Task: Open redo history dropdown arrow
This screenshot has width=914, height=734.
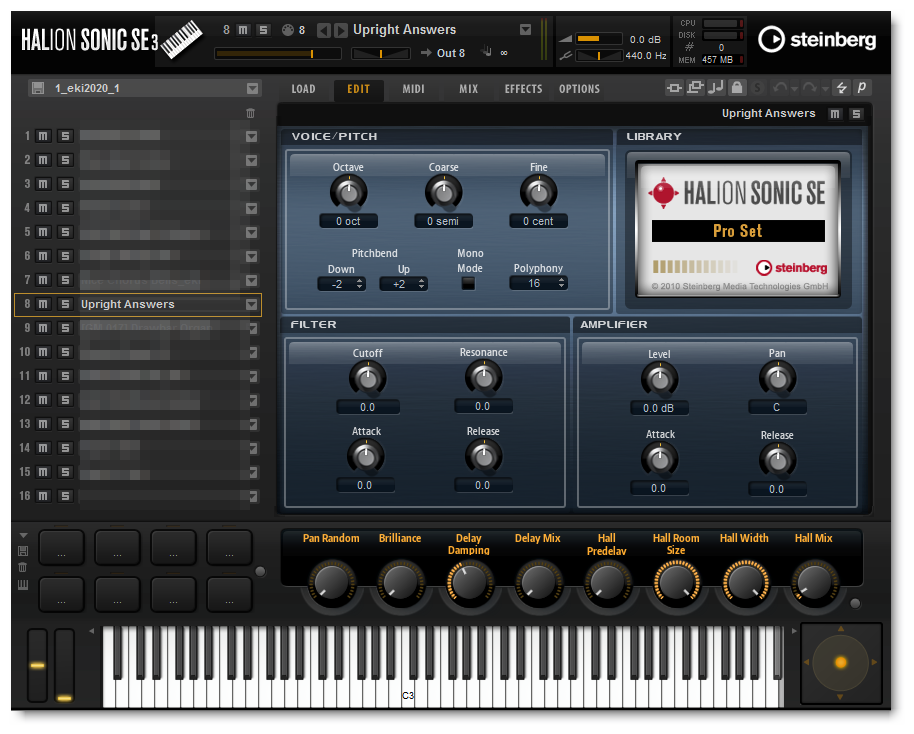Action: click(825, 89)
